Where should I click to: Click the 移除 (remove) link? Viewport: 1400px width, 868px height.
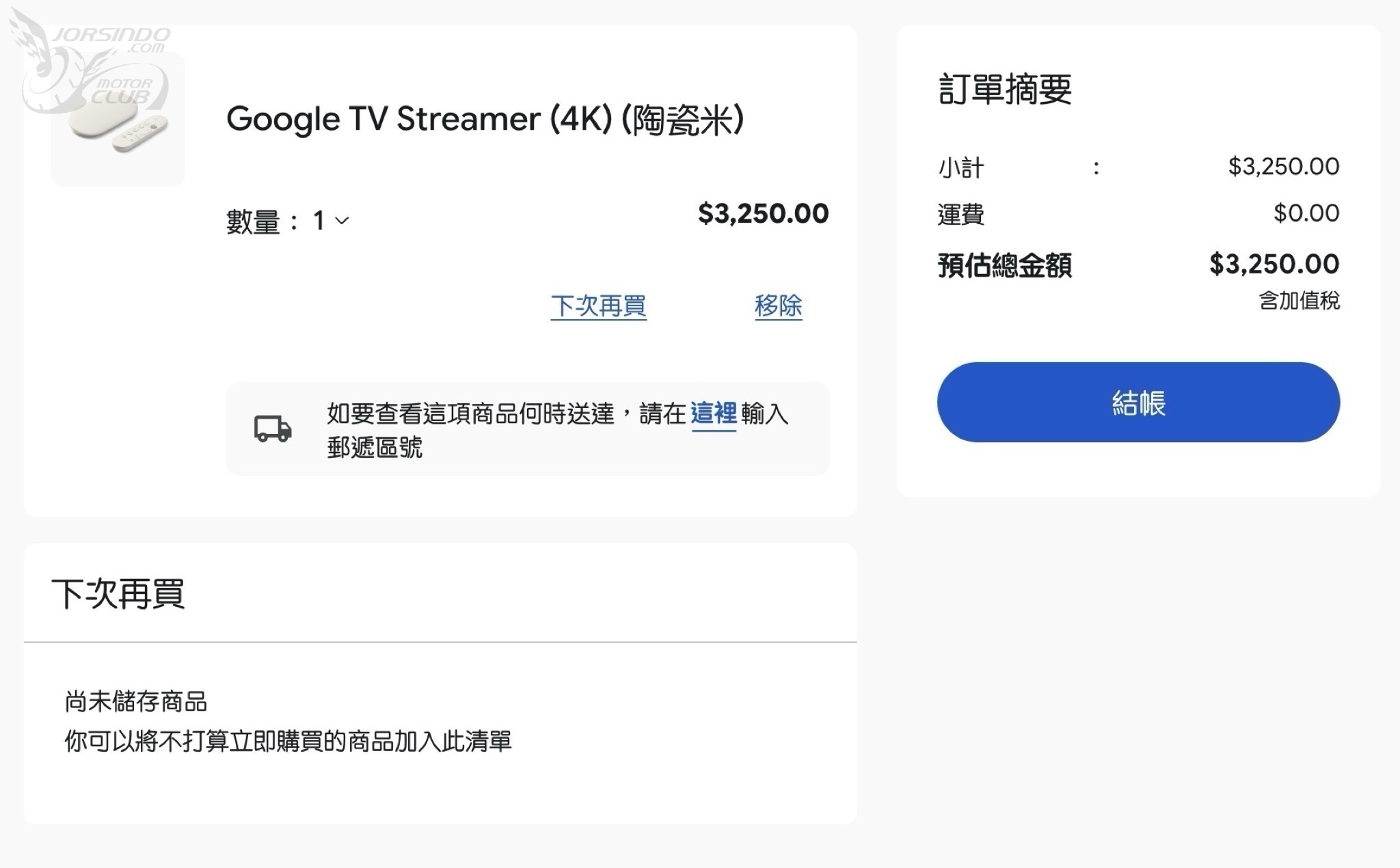click(779, 306)
